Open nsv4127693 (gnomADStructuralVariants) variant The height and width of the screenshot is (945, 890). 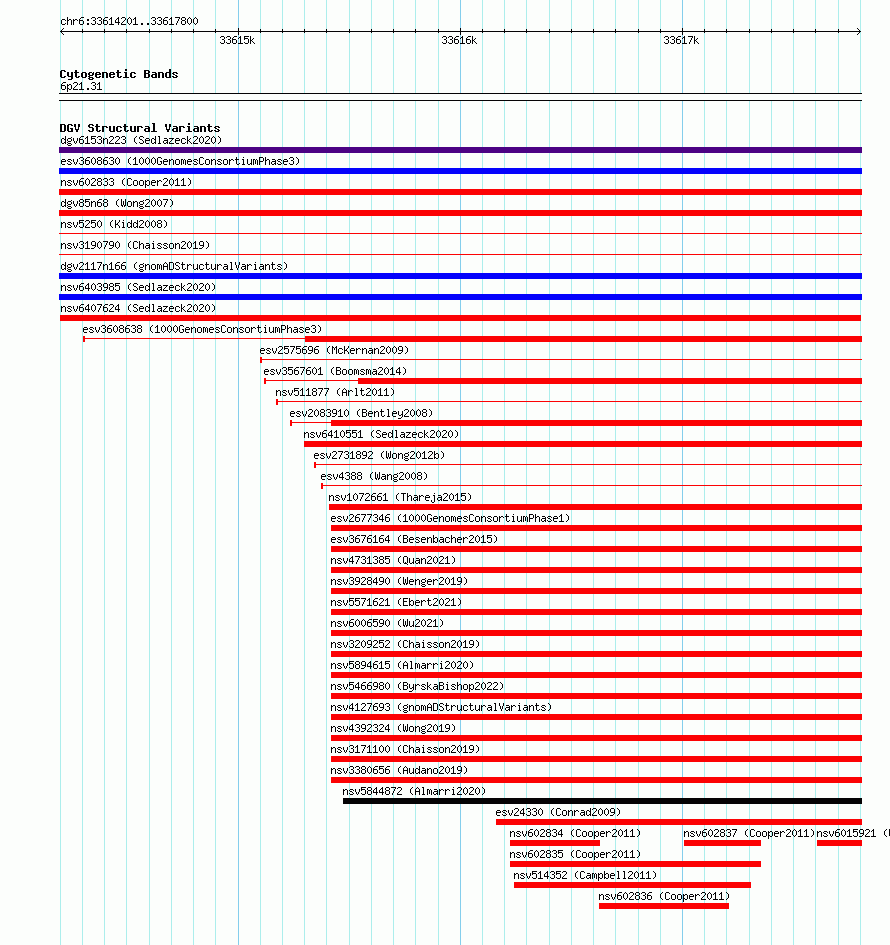point(441,708)
